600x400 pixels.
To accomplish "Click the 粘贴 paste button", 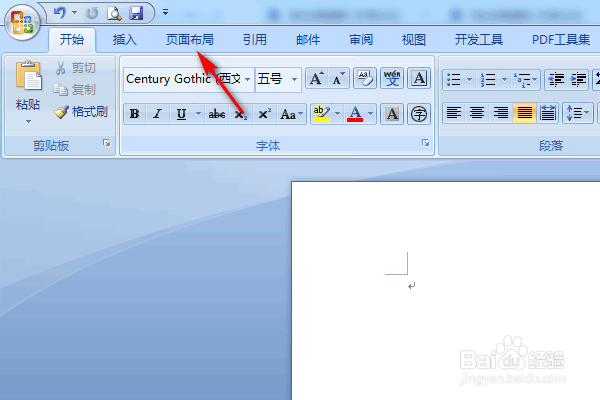I will point(28,85).
